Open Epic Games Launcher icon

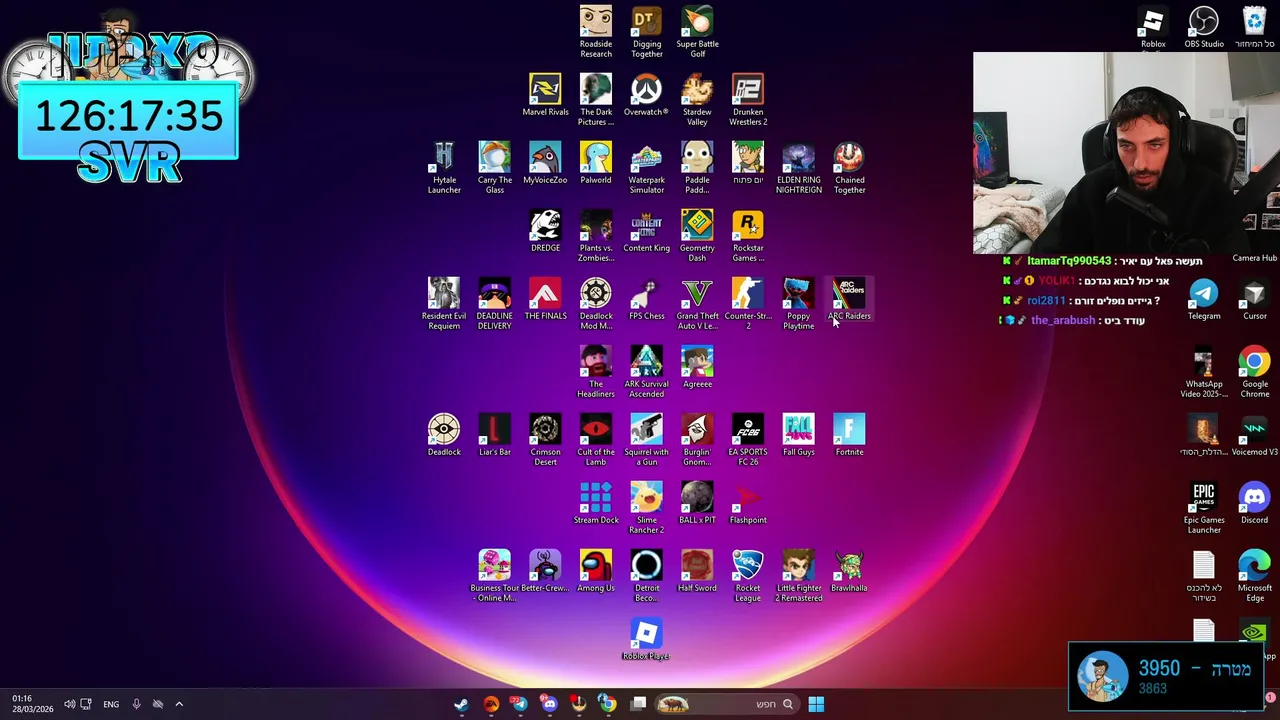coord(1204,508)
